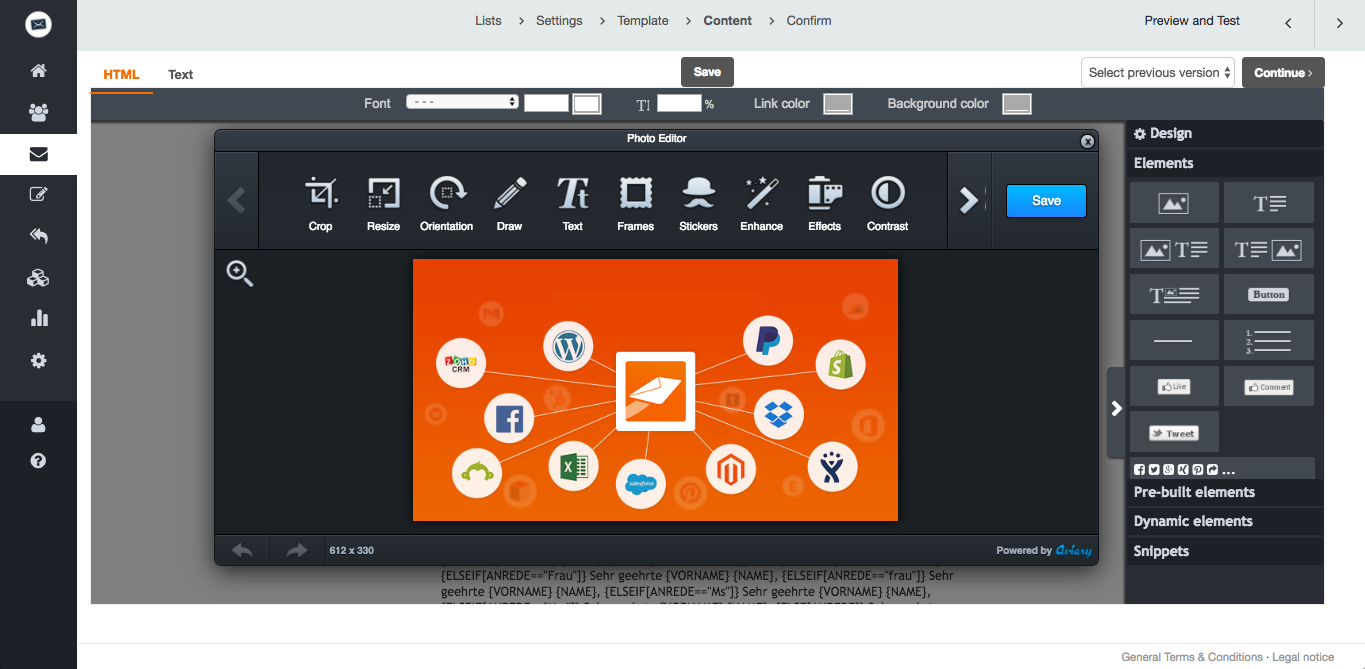1365x669 pixels.
Task: Insert headline with text element
Action: click(1174, 295)
